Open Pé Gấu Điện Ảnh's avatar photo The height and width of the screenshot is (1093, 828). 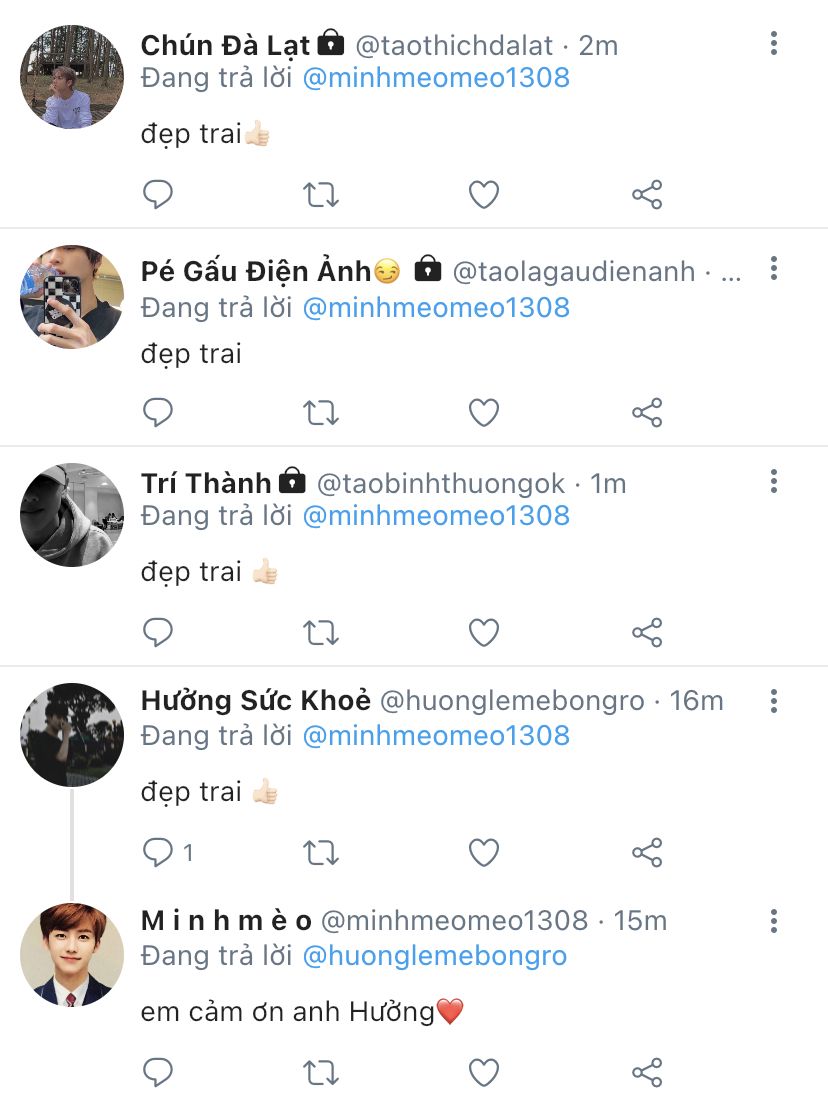pyautogui.click(x=71, y=297)
